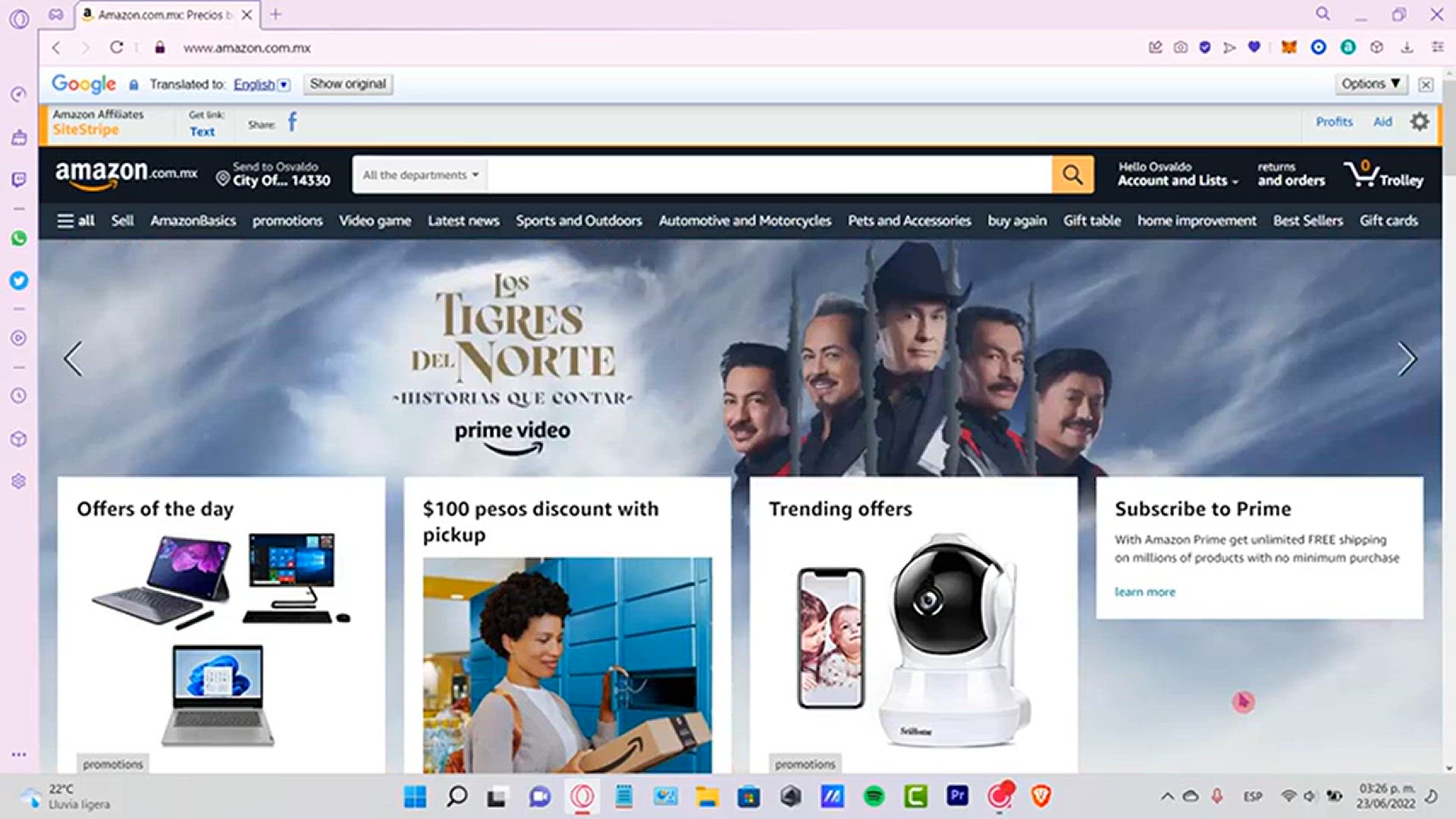This screenshot has width=1456, height=819.
Task: Open browser downloads icon
Action: click(1407, 48)
